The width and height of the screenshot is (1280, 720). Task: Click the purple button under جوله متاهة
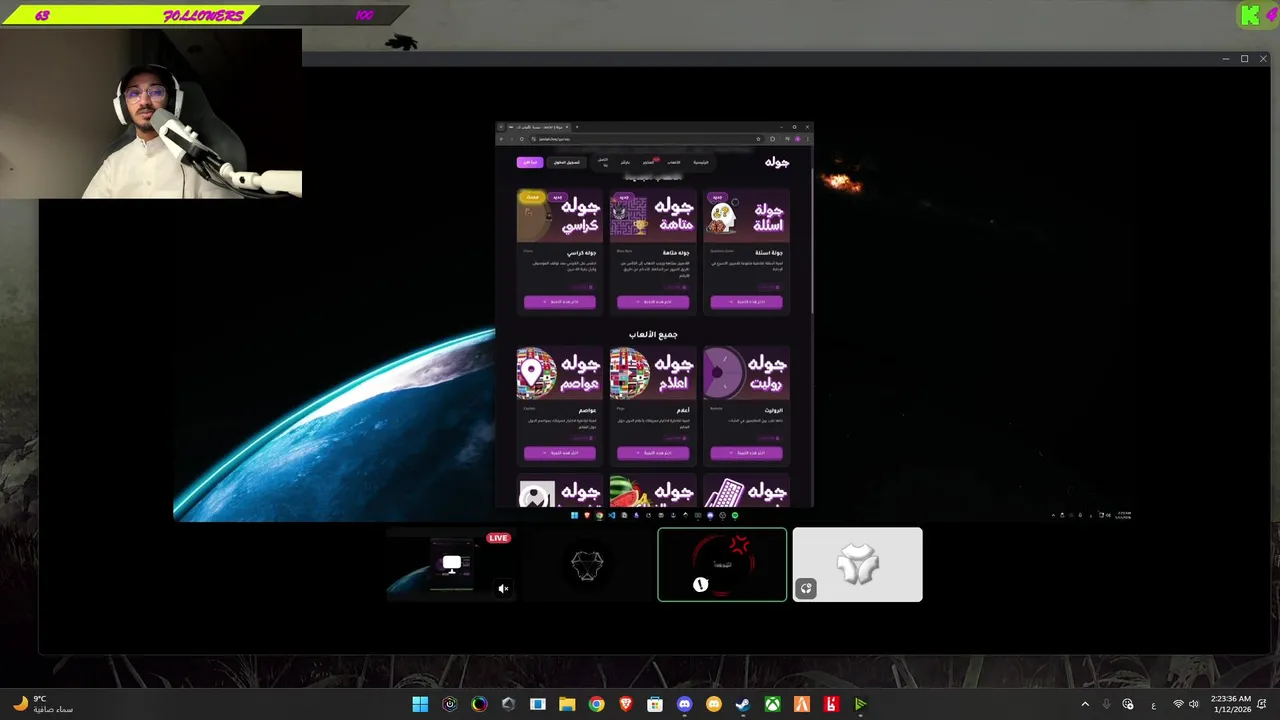coord(653,301)
